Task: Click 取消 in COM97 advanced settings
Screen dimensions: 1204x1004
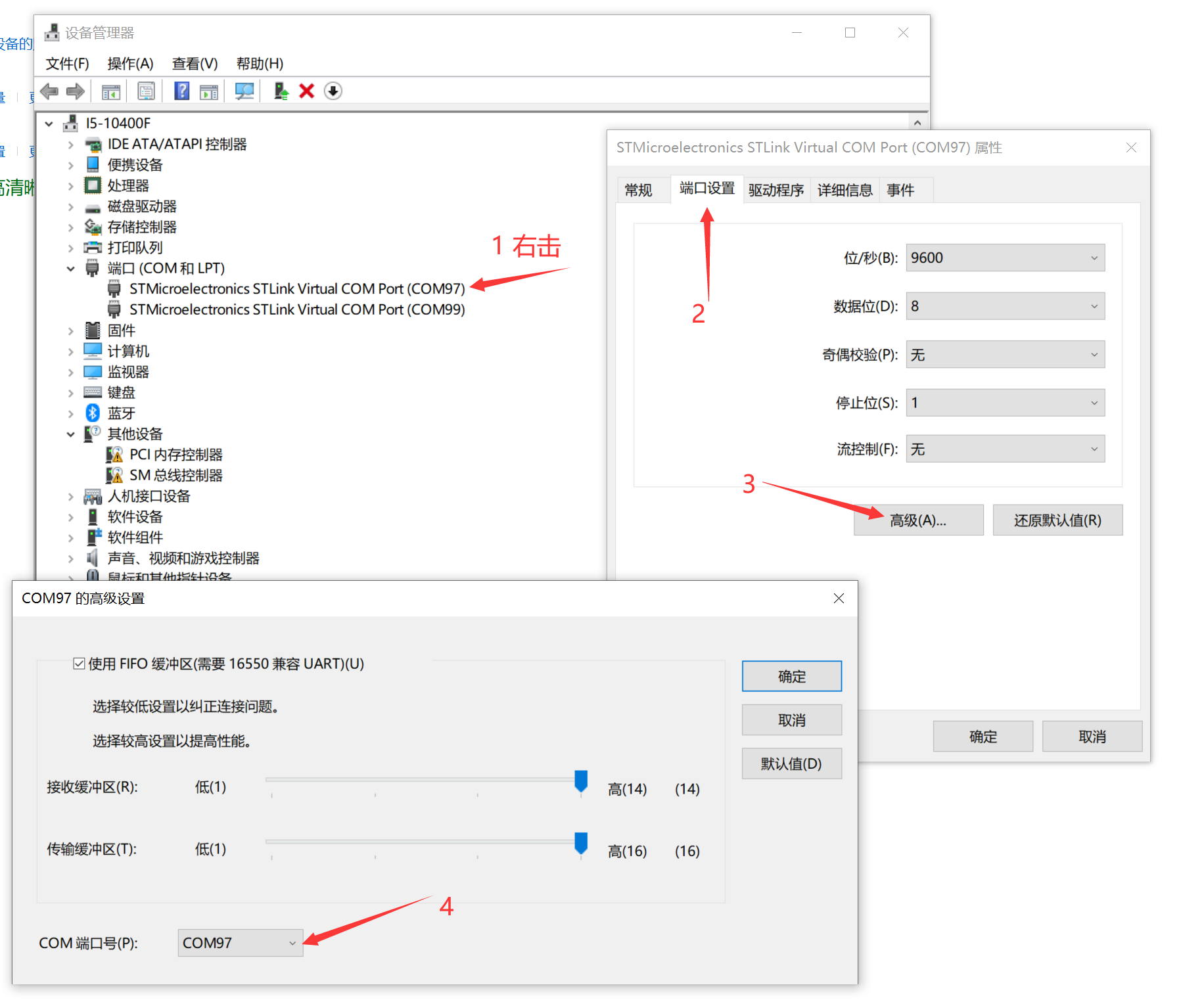Action: (x=791, y=720)
